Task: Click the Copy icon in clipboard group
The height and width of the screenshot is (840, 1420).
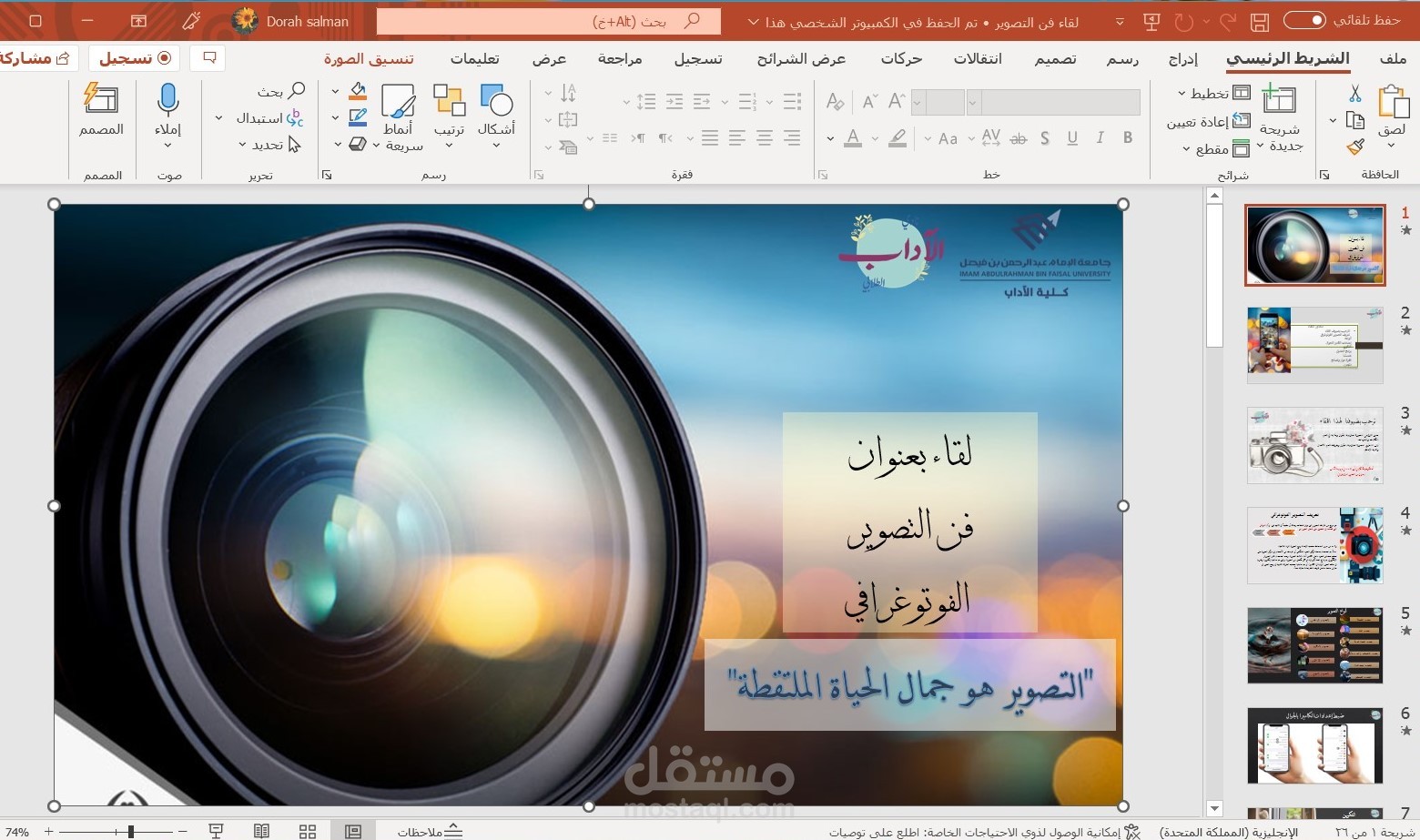Action: [x=1354, y=120]
